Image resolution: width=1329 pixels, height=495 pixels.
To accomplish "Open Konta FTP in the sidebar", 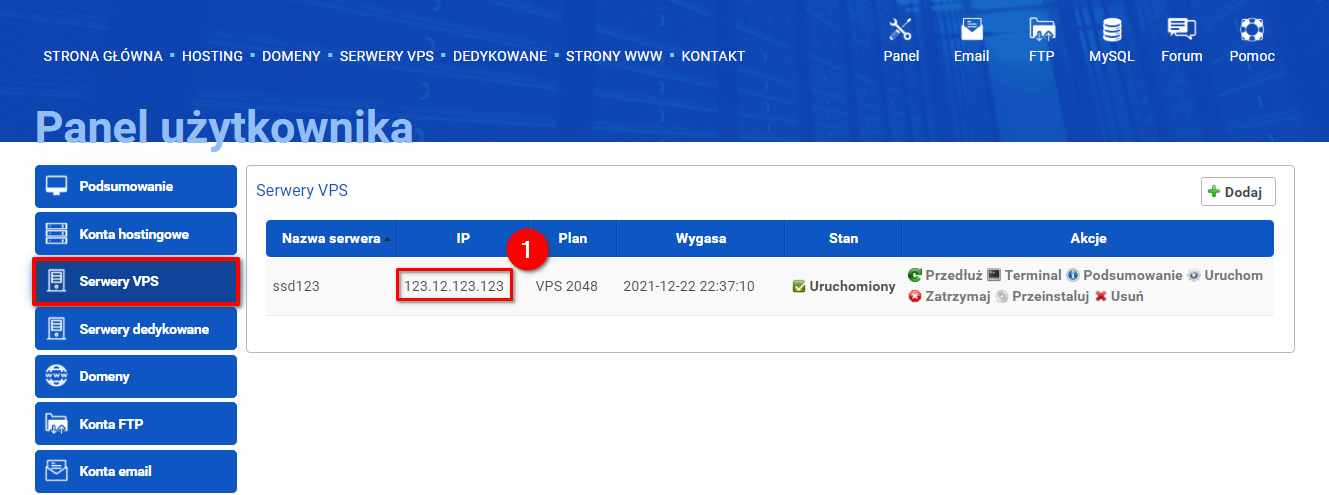I will coord(136,424).
